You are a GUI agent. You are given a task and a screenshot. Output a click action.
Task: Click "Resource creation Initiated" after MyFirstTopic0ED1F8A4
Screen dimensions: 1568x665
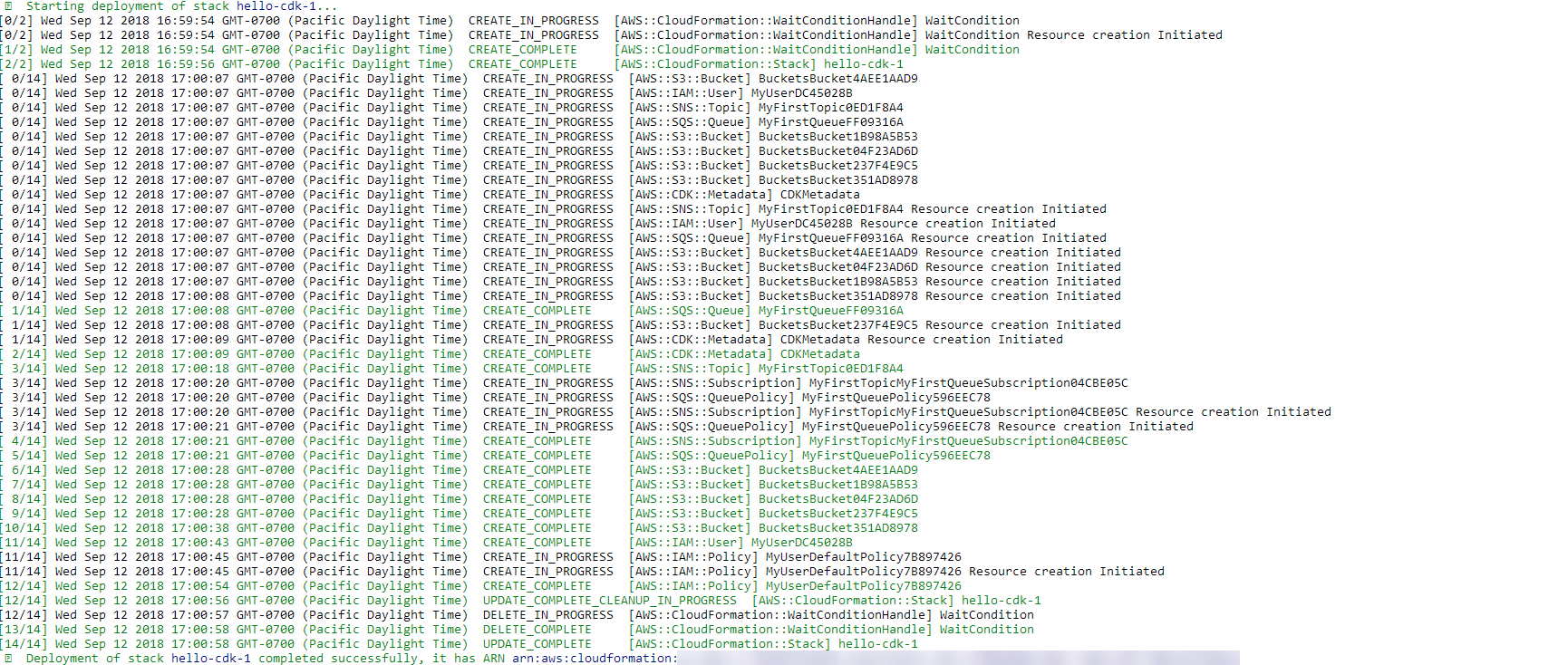(1009, 209)
